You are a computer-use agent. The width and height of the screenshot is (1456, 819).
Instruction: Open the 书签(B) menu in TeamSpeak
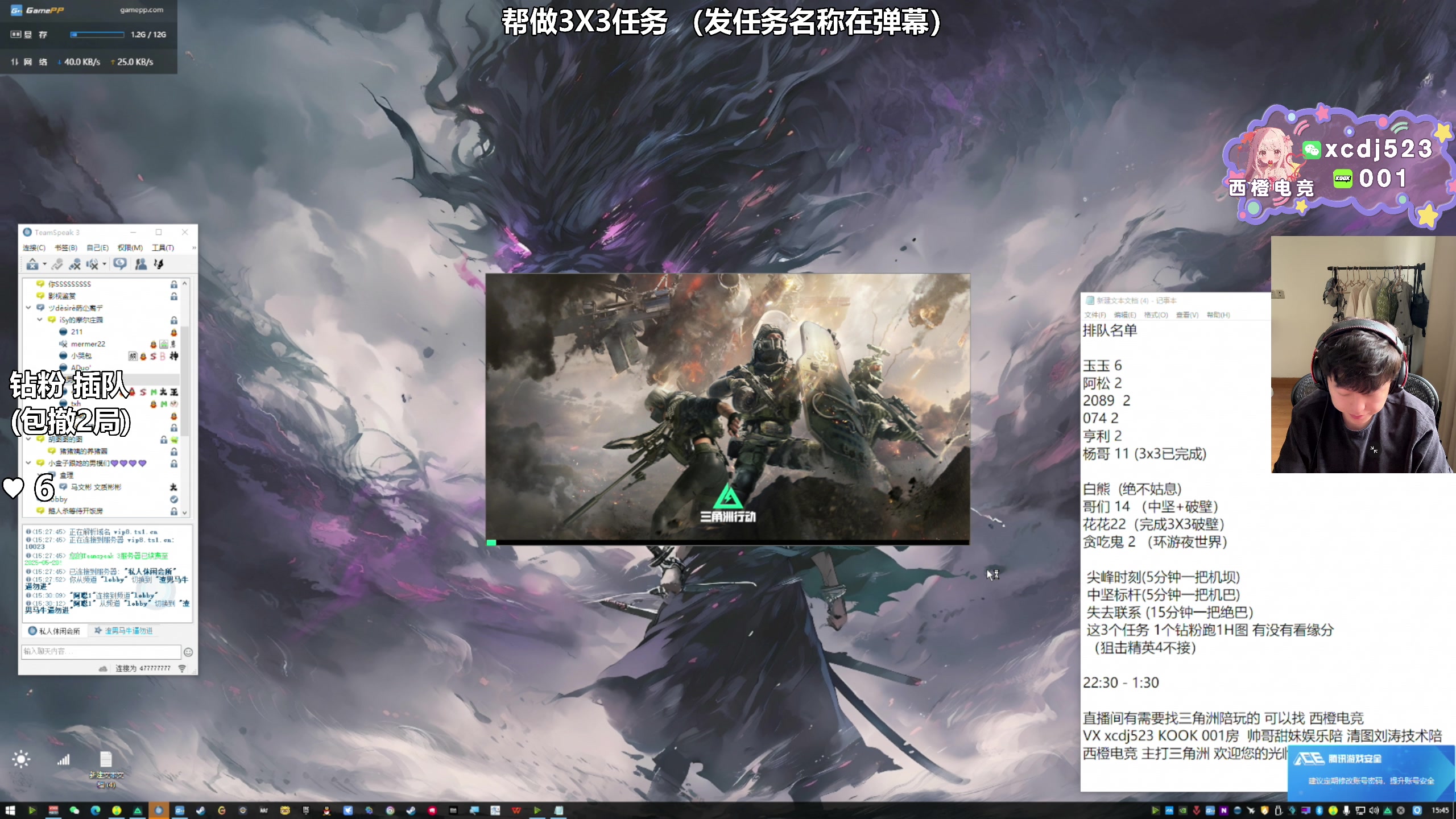click(x=66, y=248)
